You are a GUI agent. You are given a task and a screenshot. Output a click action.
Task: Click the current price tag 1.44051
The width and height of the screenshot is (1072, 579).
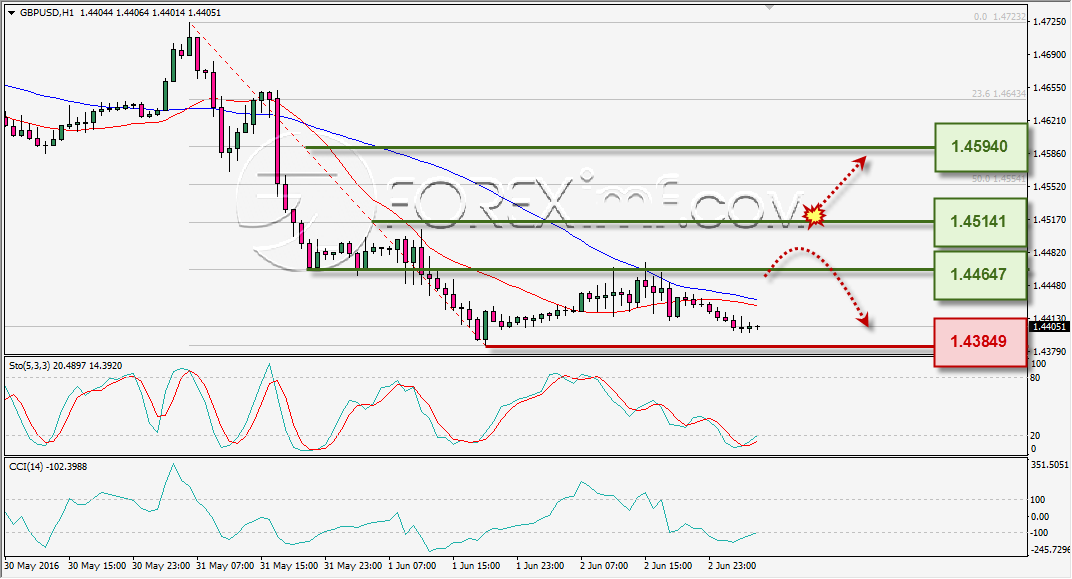click(1049, 327)
